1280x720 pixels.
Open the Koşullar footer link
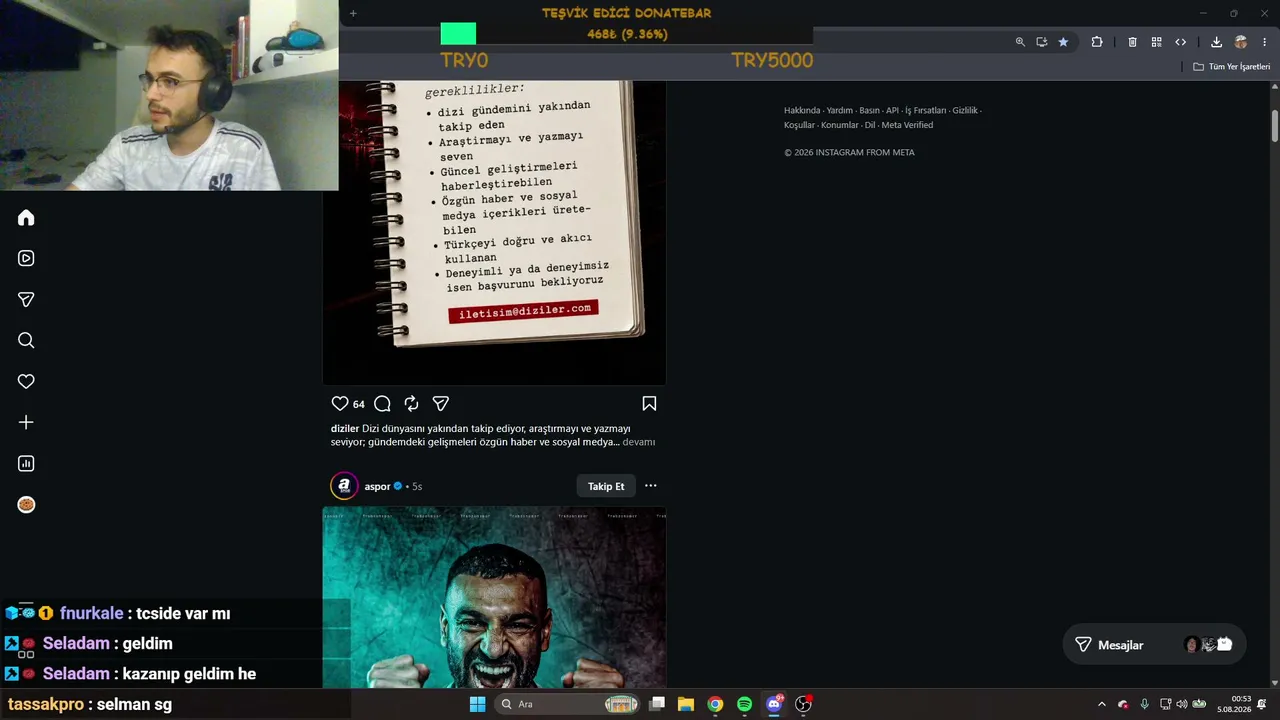799,126
